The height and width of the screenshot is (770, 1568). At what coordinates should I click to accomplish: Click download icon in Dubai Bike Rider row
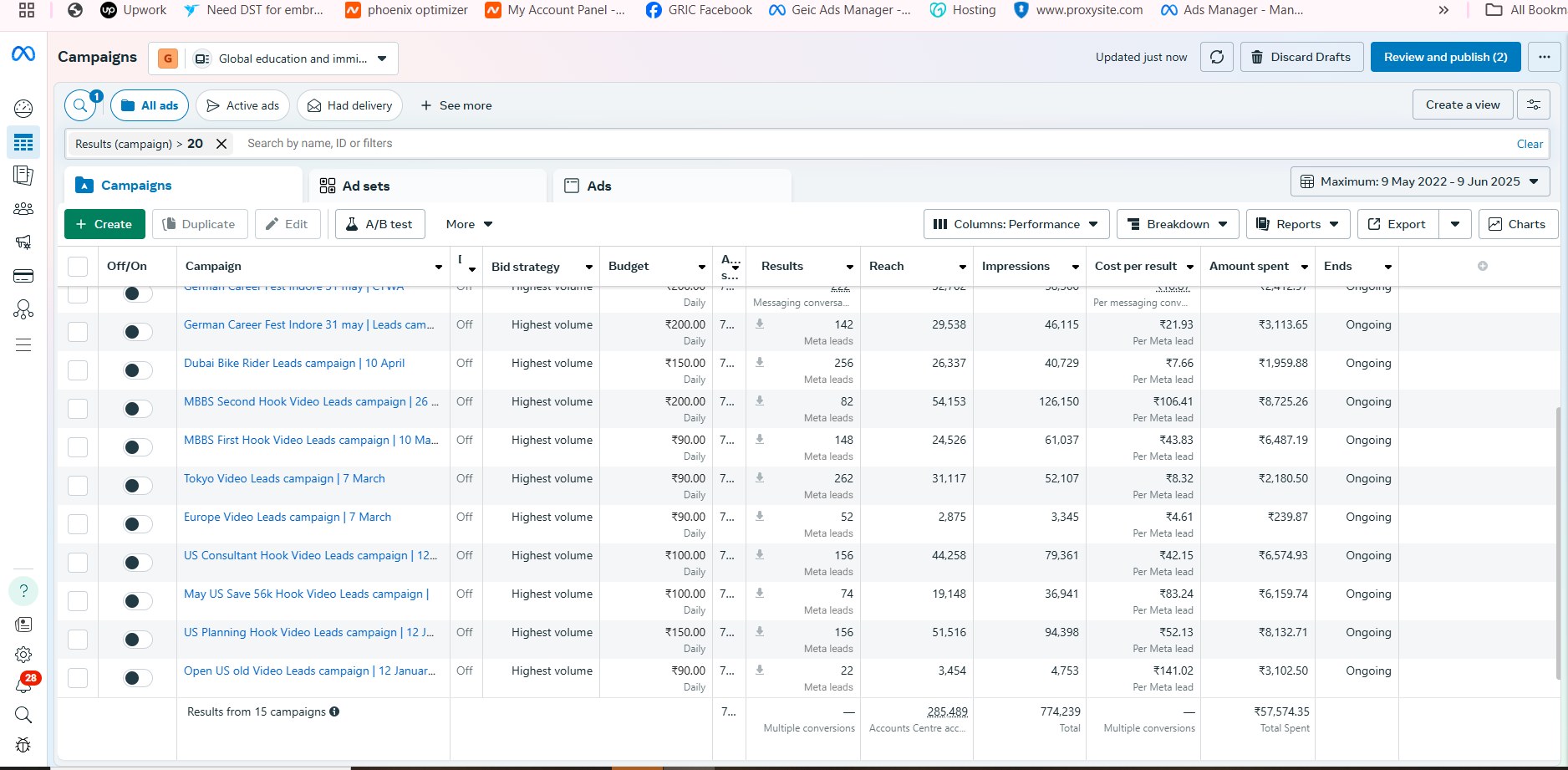760,363
